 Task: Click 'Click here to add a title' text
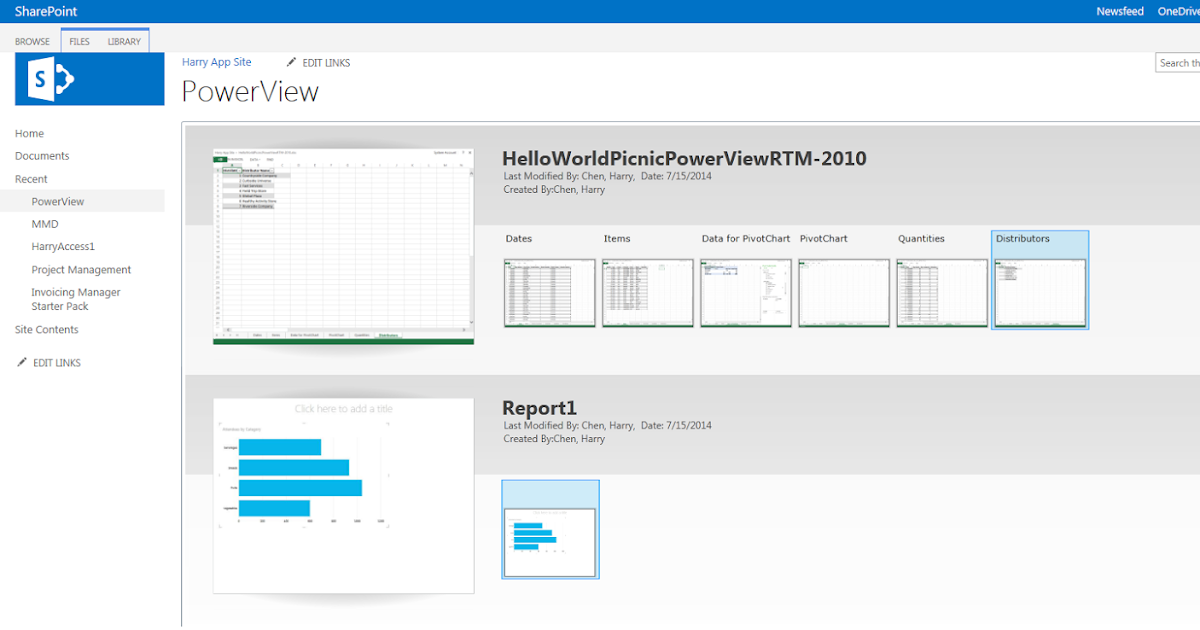click(343, 409)
